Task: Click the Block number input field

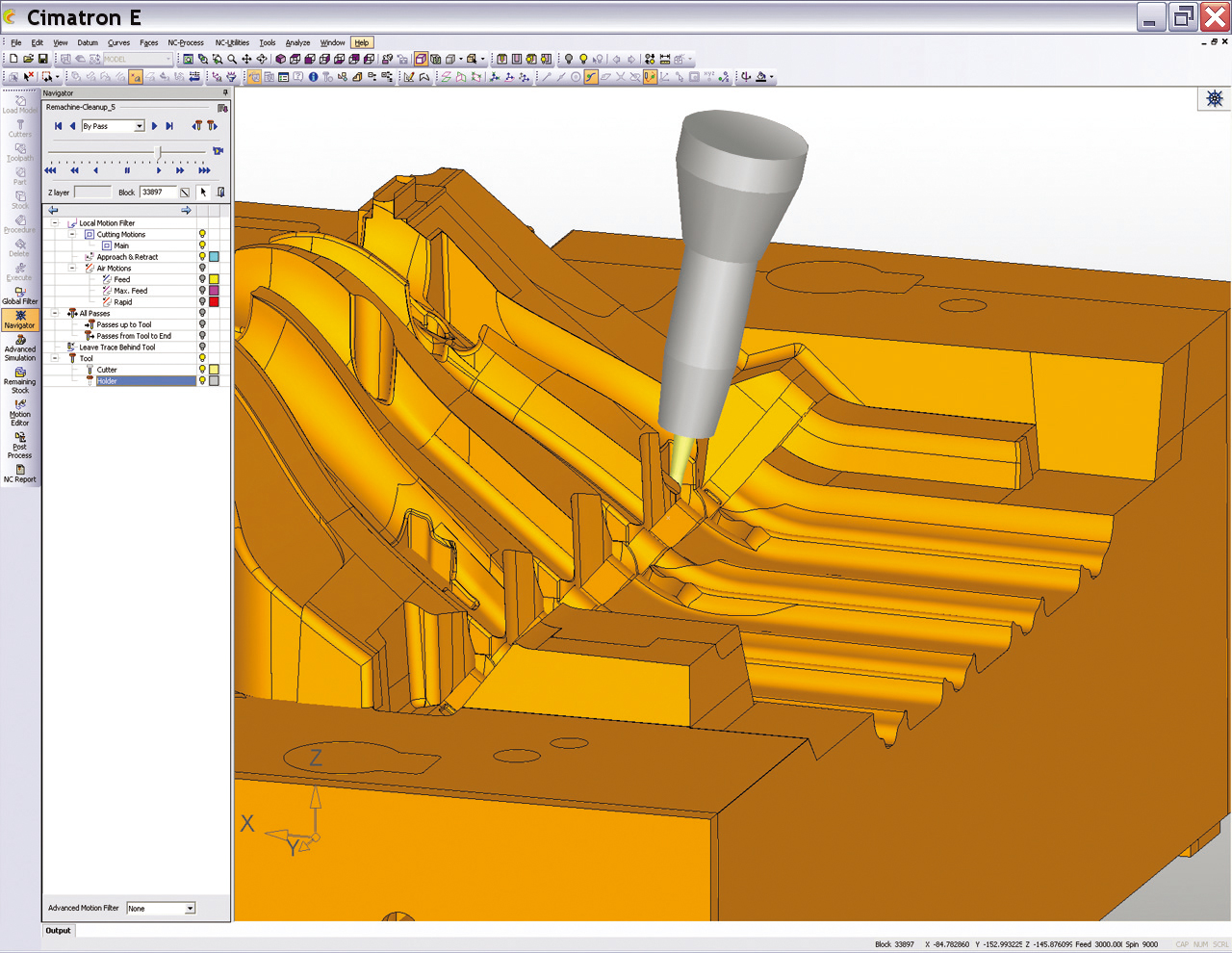Action: (158, 193)
